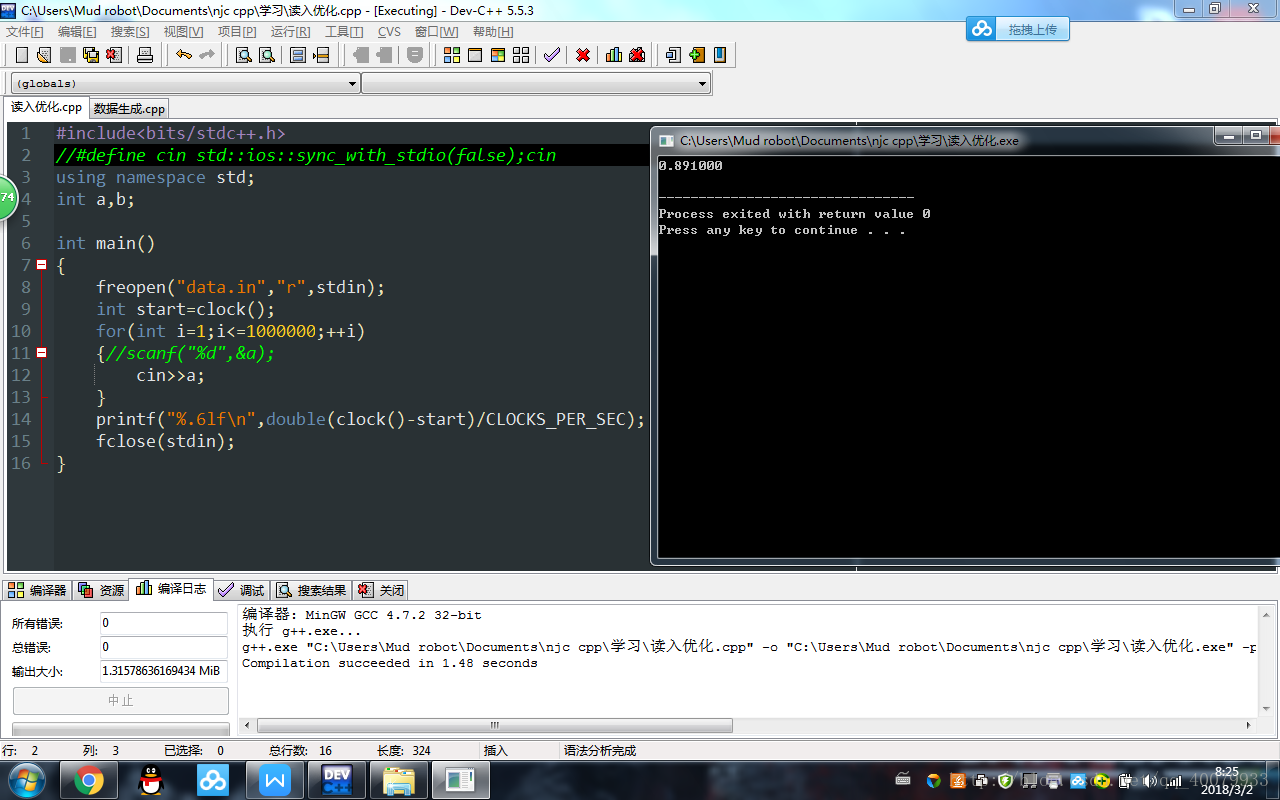Image resolution: width=1280 pixels, height=800 pixels.
Task: Click code line freopen("data.in","r",stdin);
Action: coord(240,287)
